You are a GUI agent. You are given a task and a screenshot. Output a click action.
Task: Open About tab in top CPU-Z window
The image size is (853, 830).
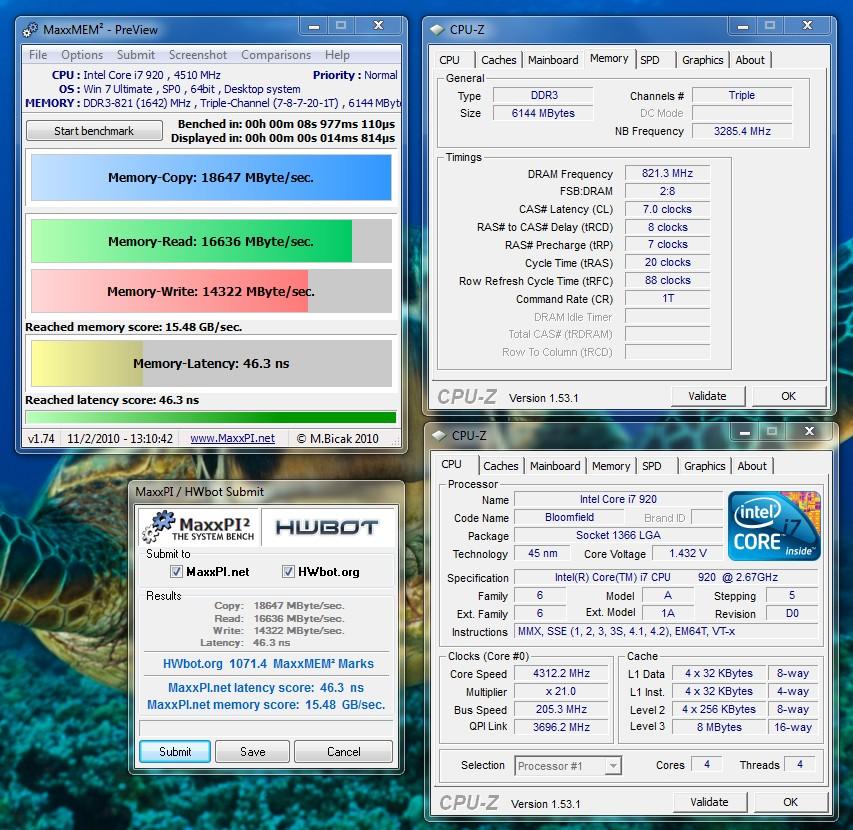(x=750, y=60)
